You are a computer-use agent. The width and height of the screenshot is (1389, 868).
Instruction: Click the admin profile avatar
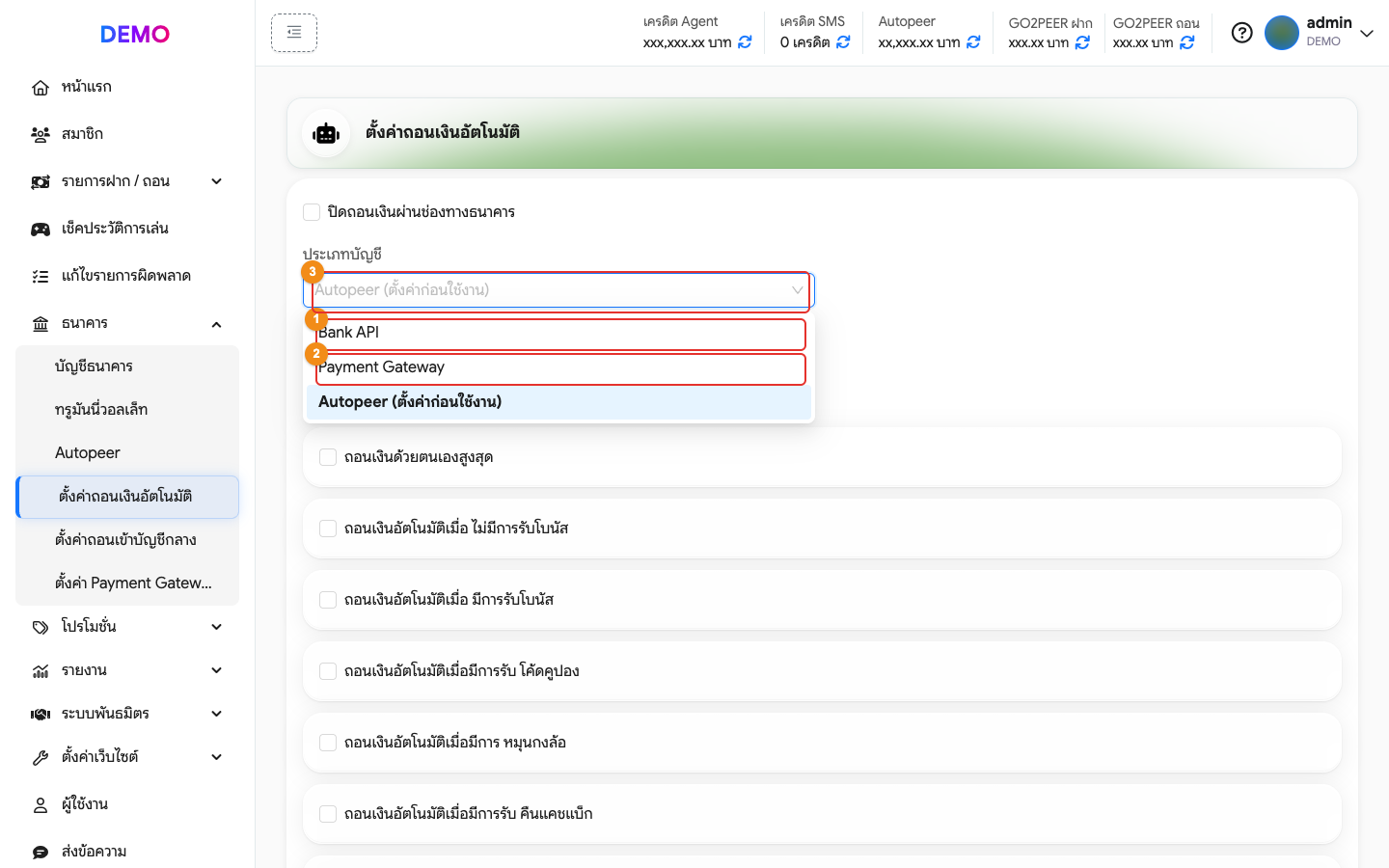point(1282,33)
